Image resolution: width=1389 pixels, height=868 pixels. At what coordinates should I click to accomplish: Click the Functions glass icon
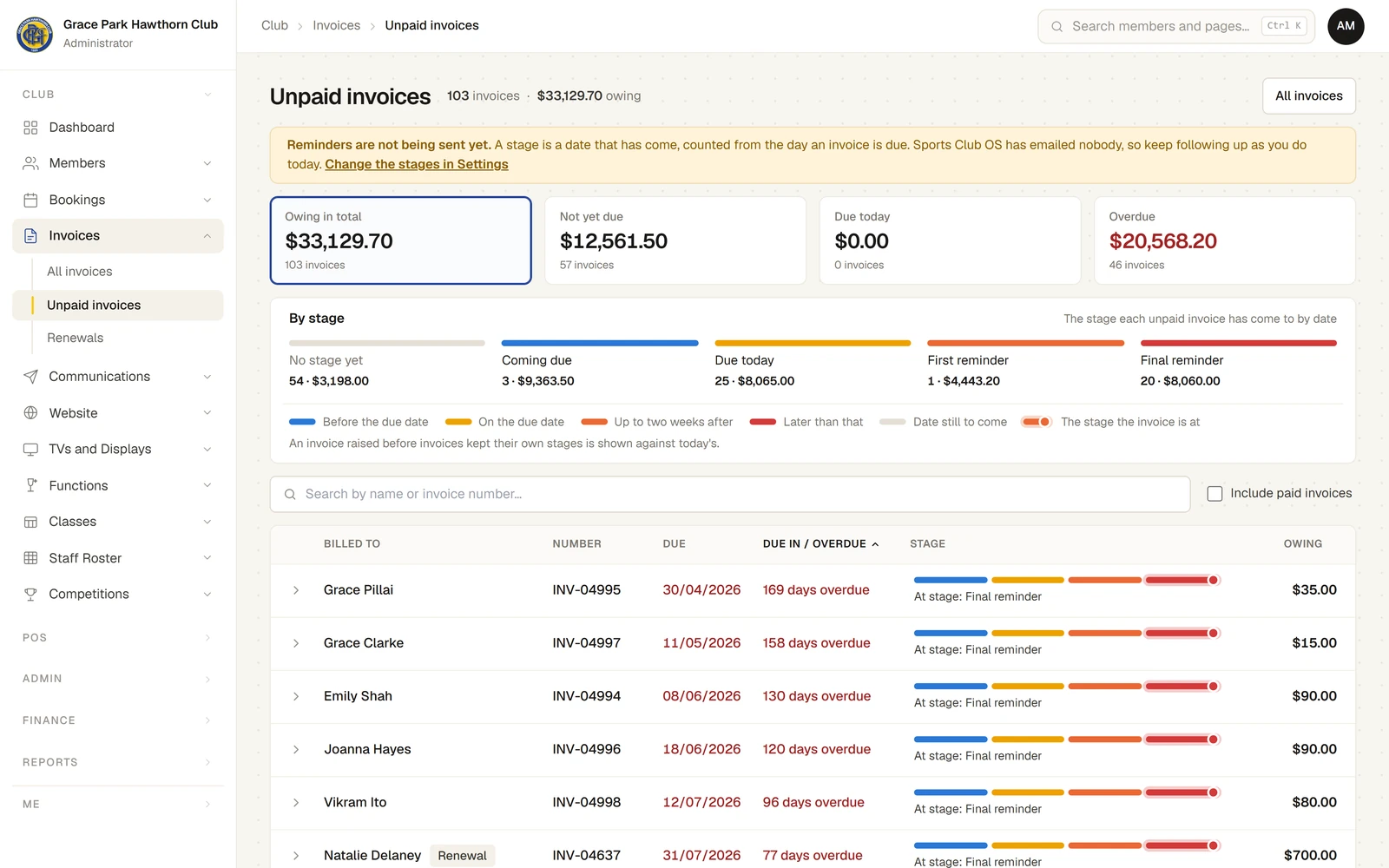click(x=30, y=485)
